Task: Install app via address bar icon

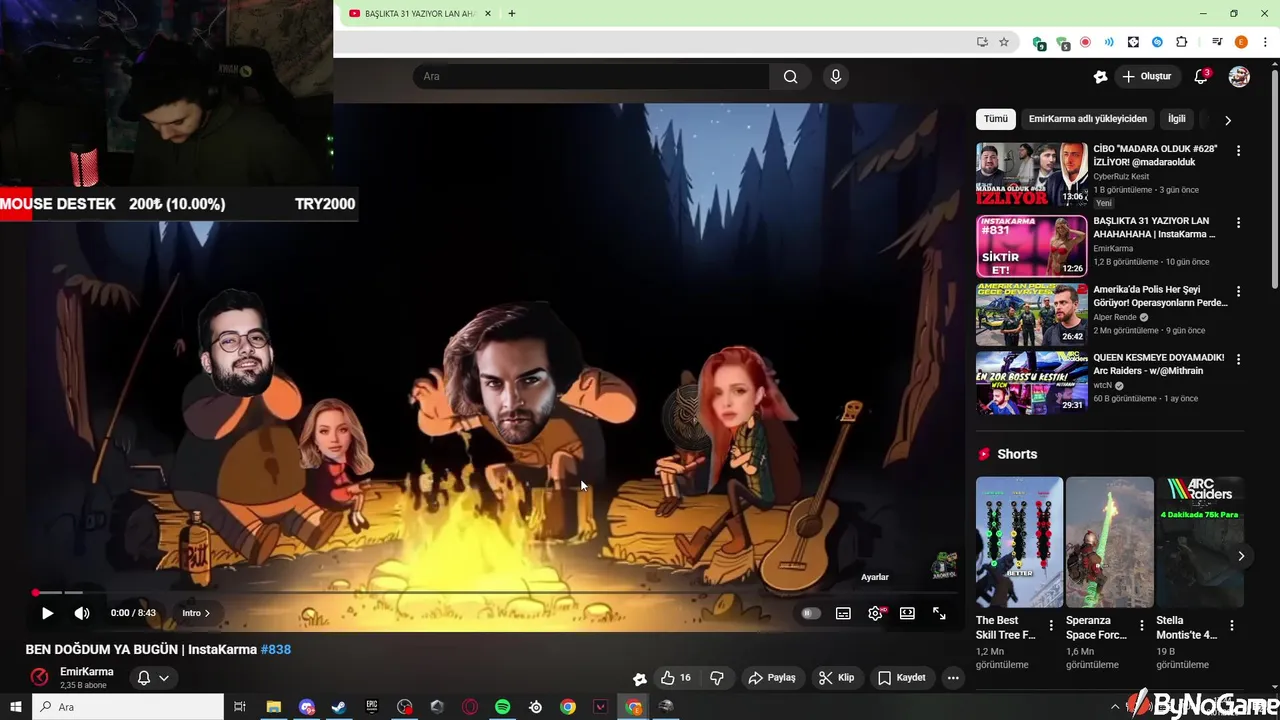Action: (982, 42)
